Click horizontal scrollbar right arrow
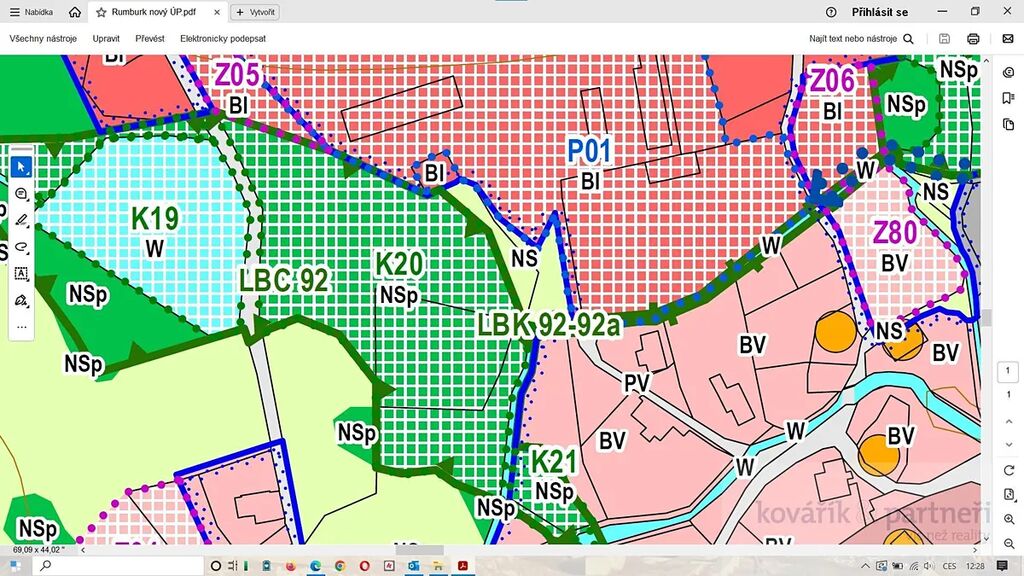This screenshot has height=576, width=1024. pyautogui.click(x=975, y=551)
